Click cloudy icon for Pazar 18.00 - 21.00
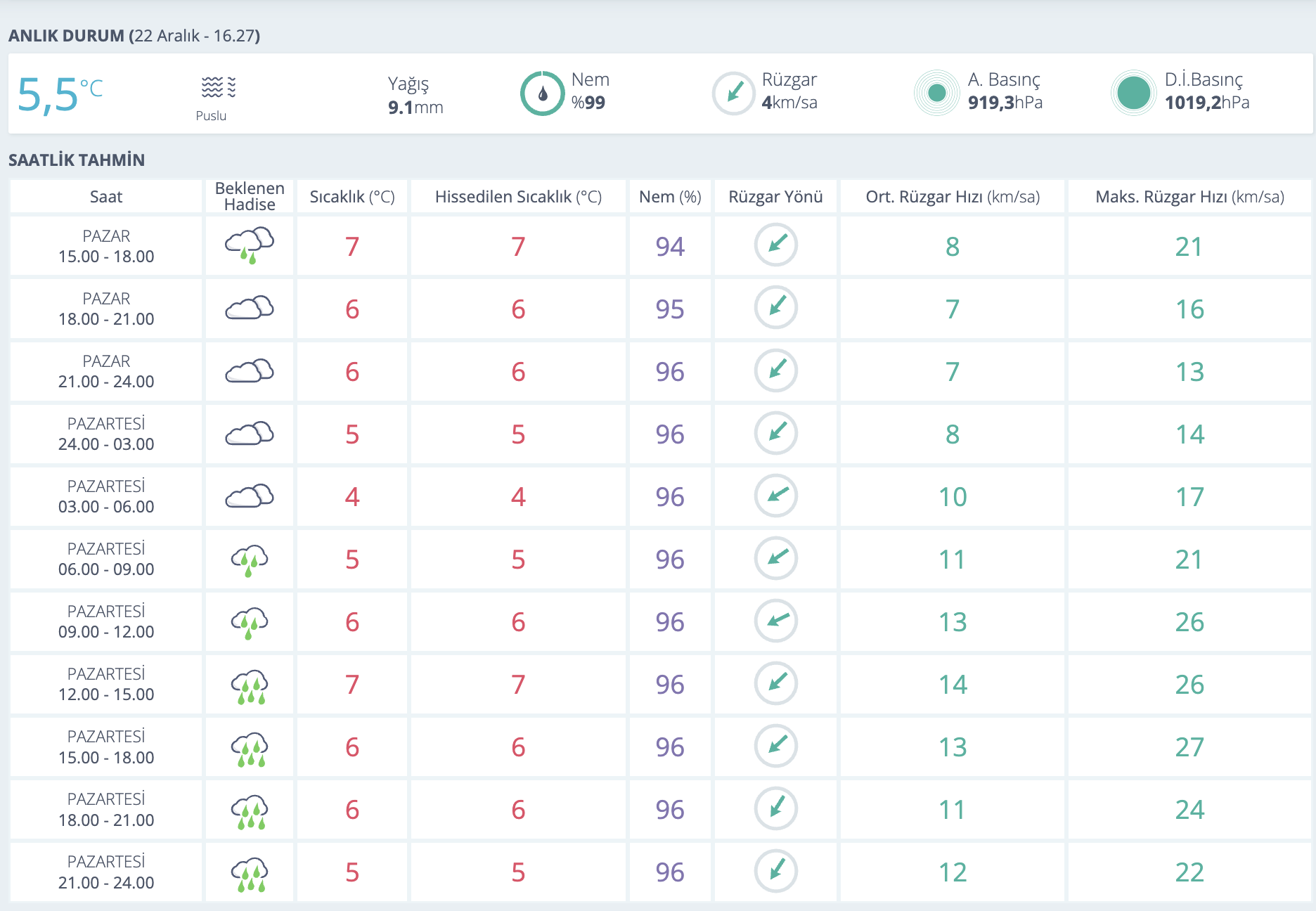The height and width of the screenshot is (911, 1316). click(x=250, y=308)
